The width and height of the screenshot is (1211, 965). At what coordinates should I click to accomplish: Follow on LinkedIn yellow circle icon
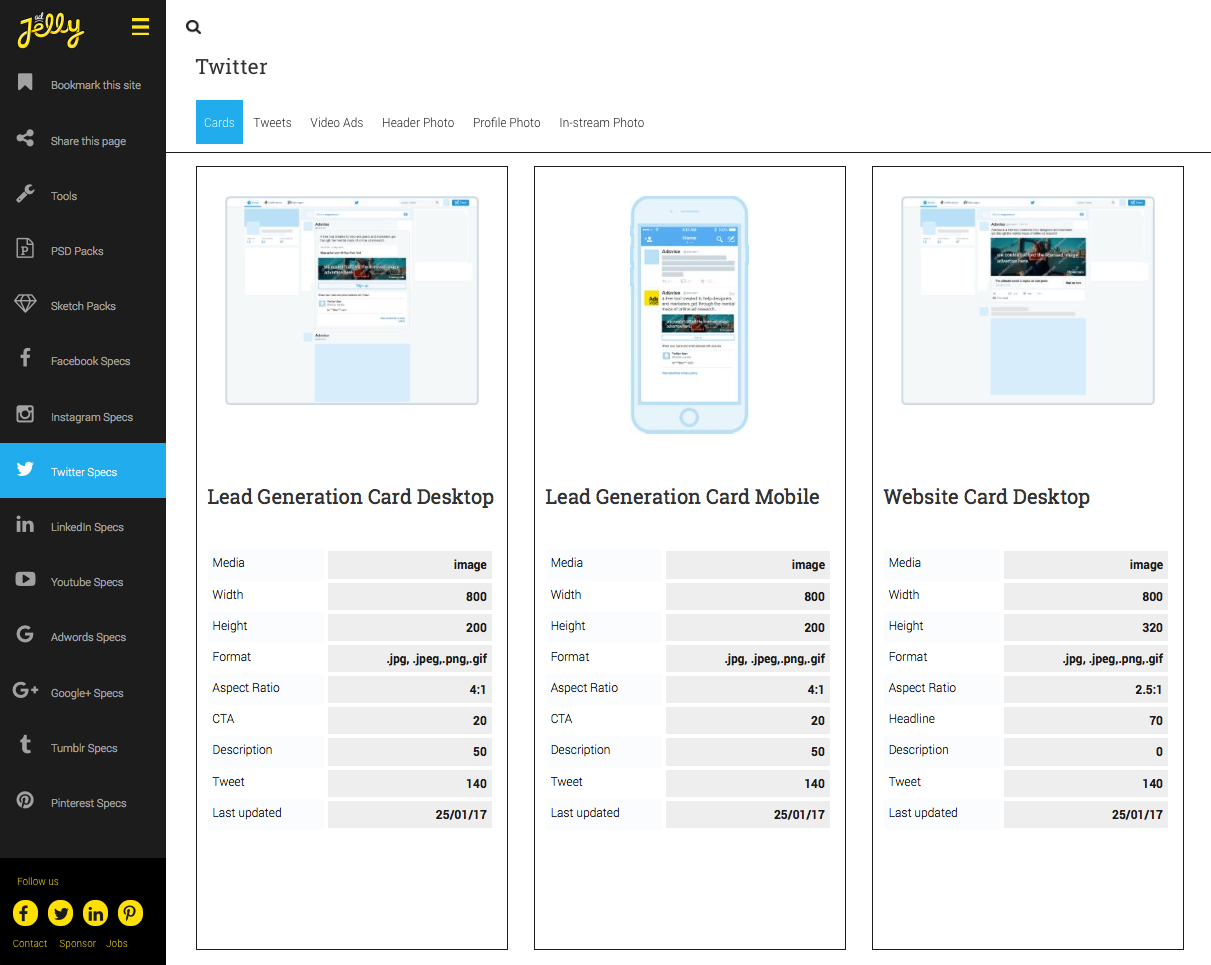coord(96,913)
